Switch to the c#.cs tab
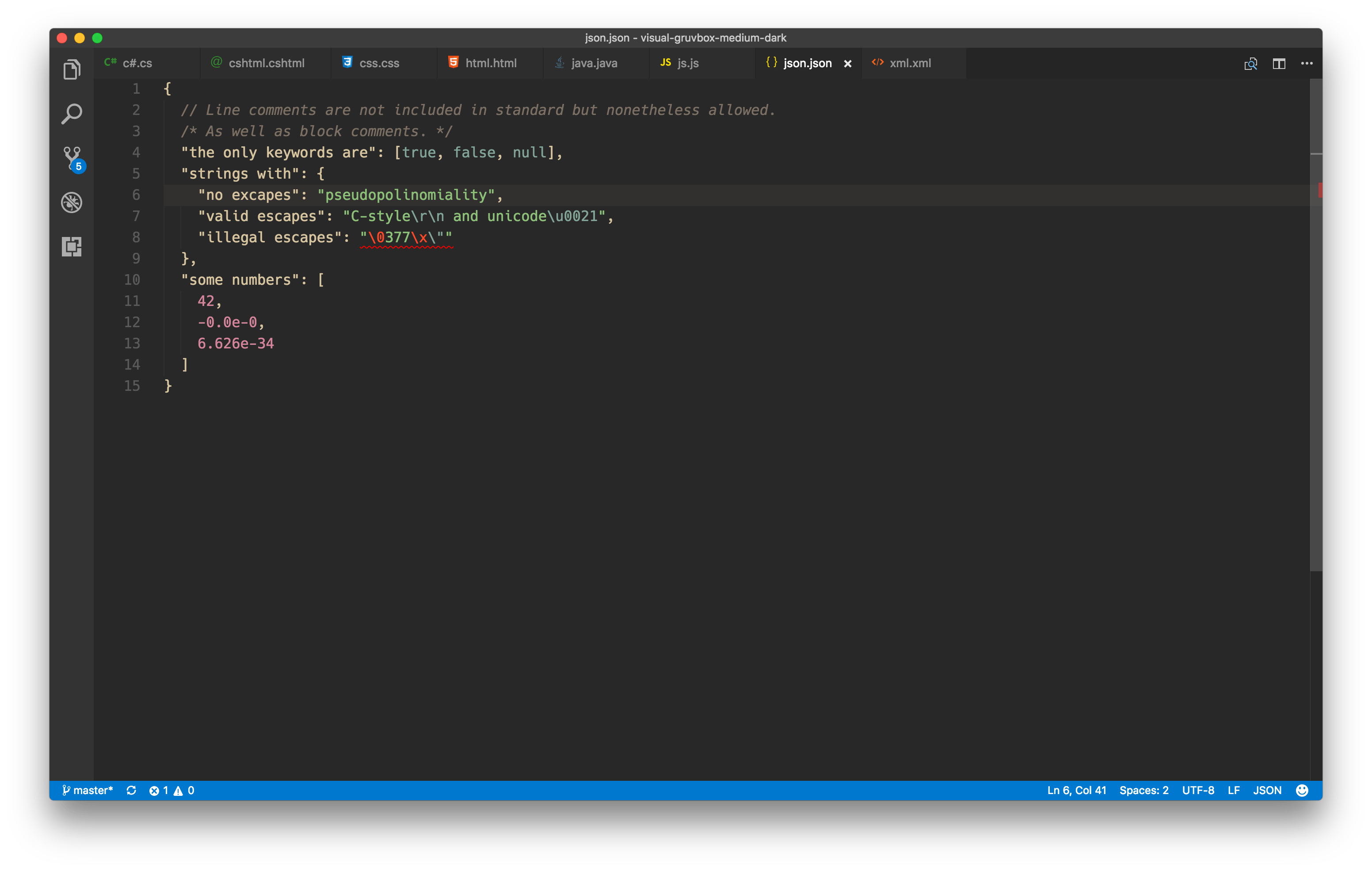The width and height of the screenshot is (1372, 871). [137, 63]
